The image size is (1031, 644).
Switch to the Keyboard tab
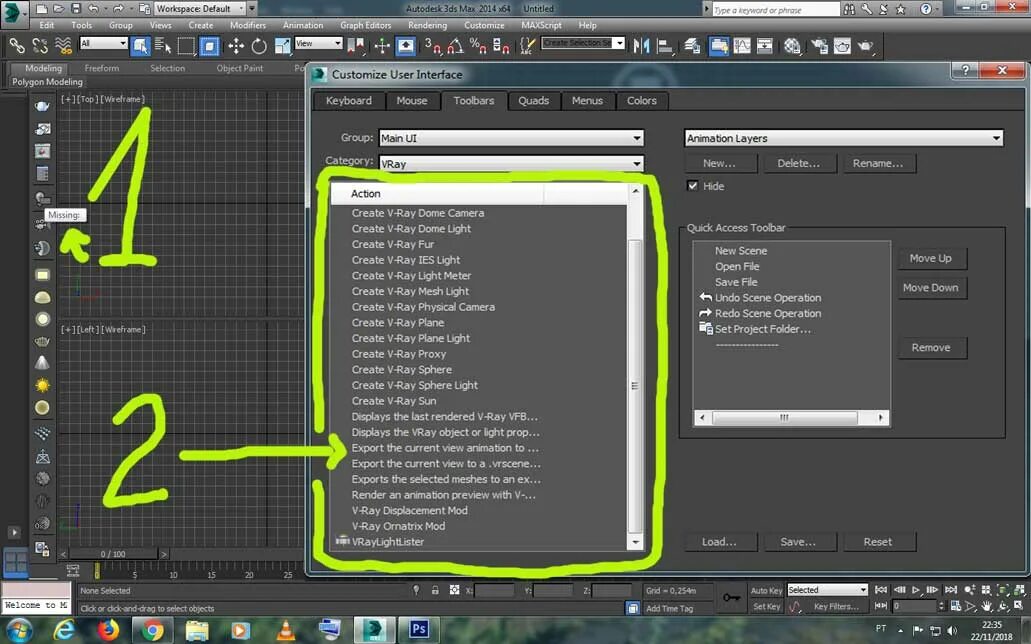pos(348,101)
